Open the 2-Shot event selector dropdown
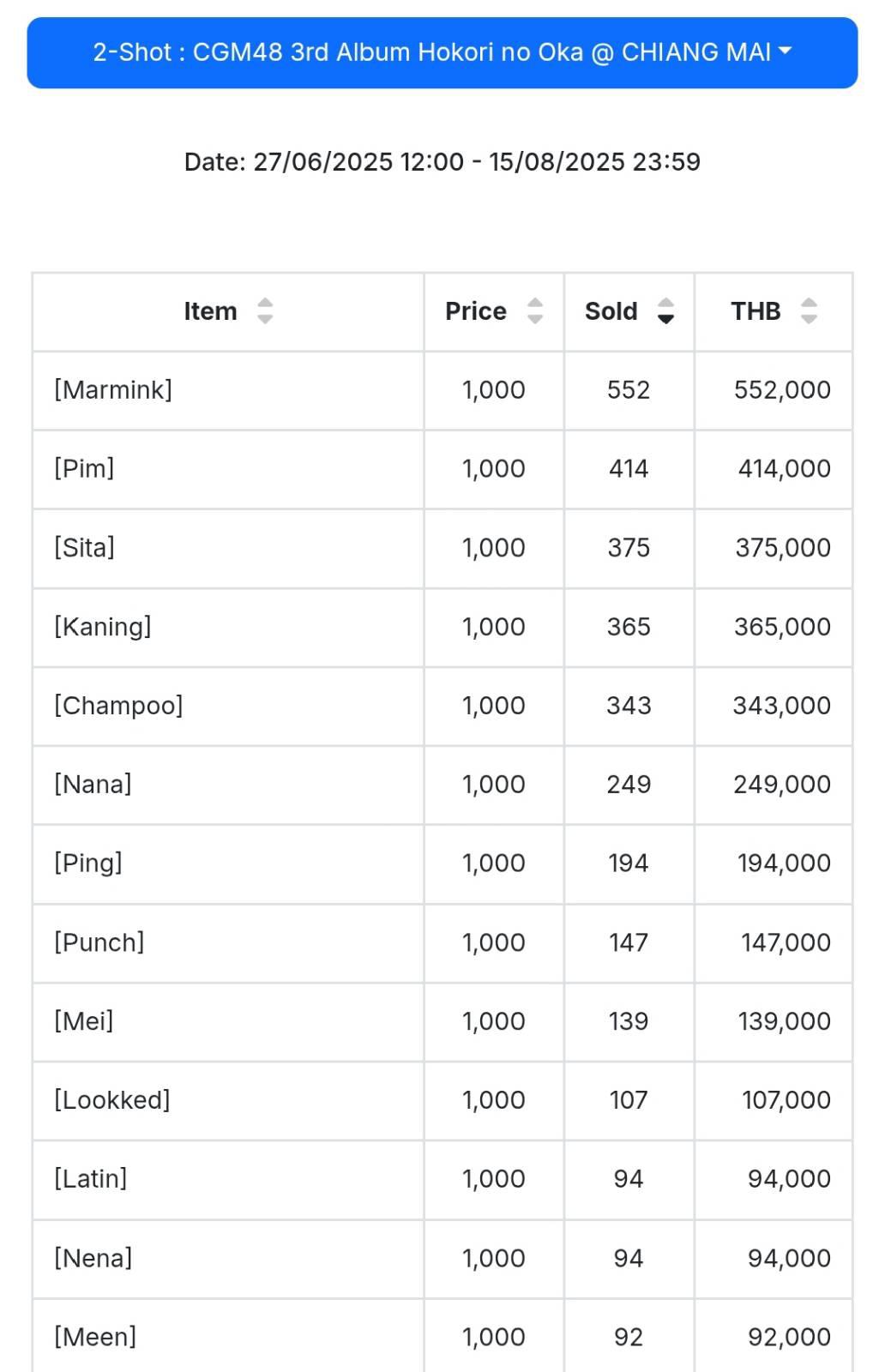The height and width of the screenshot is (1372, 885). point(442,52)
